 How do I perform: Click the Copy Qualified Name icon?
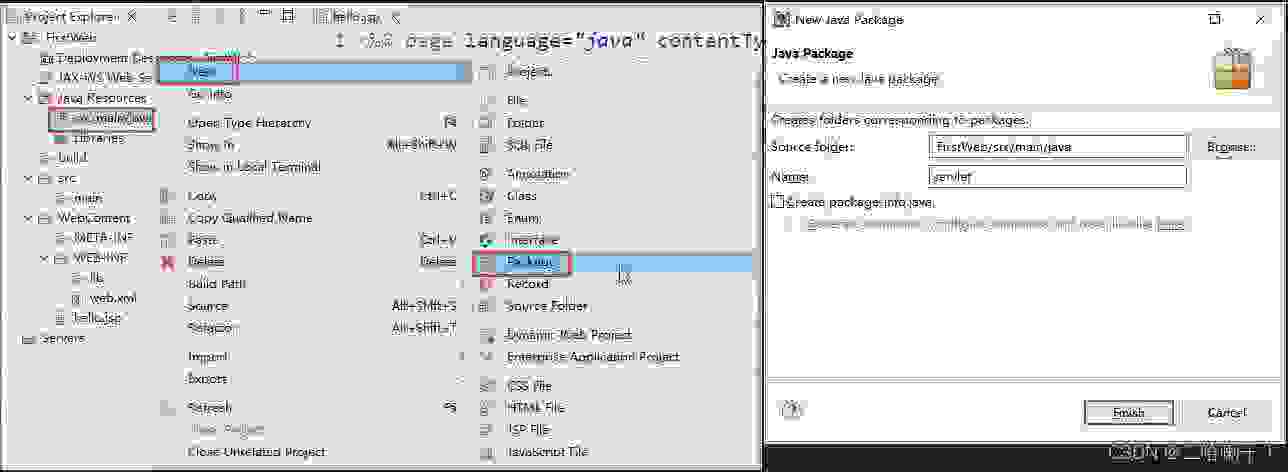point(167,218)
